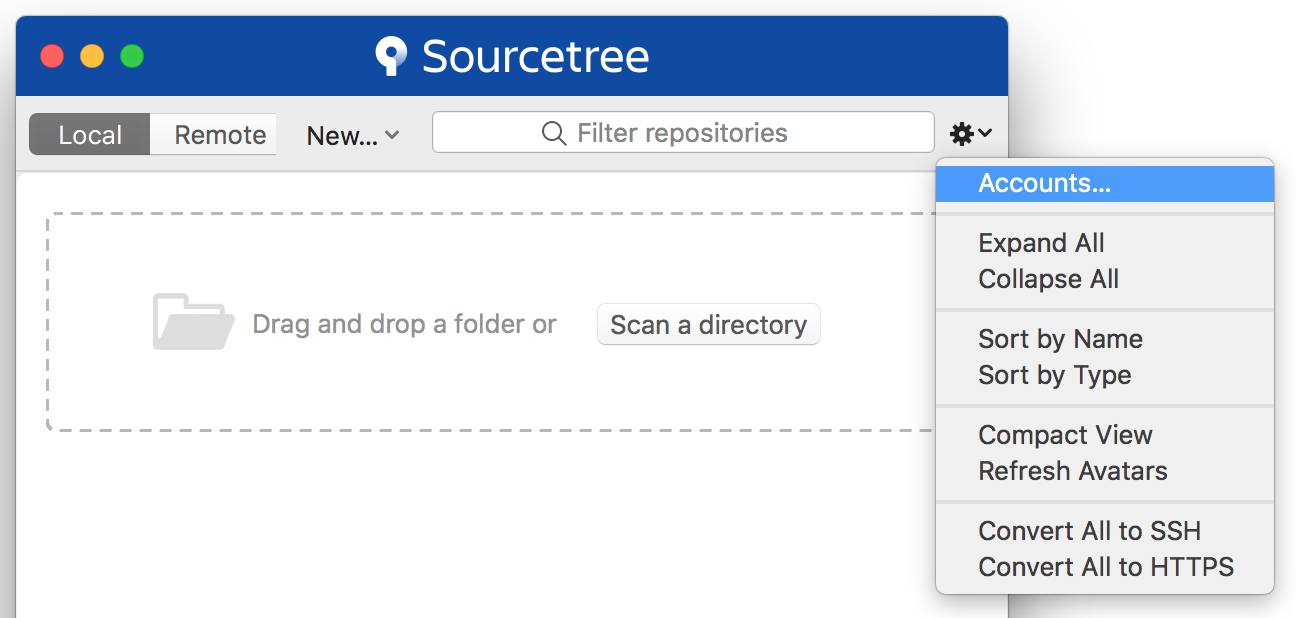Open the New... dropdown
This screenshot has height=618, width=1296.
tap(353, 136)
